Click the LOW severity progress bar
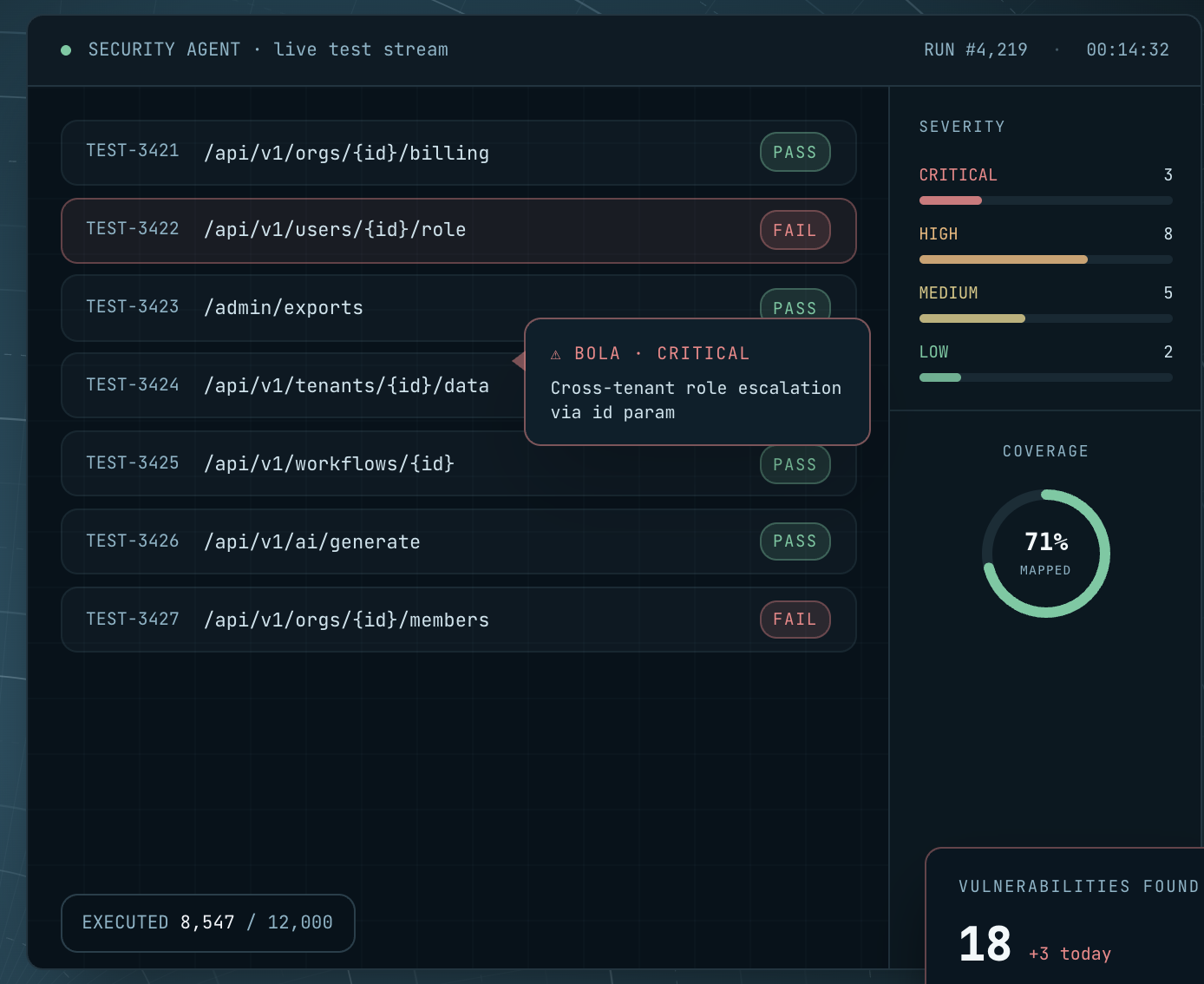The height and width of the screenshot is (984, 1204). [x=1046, y=377]
